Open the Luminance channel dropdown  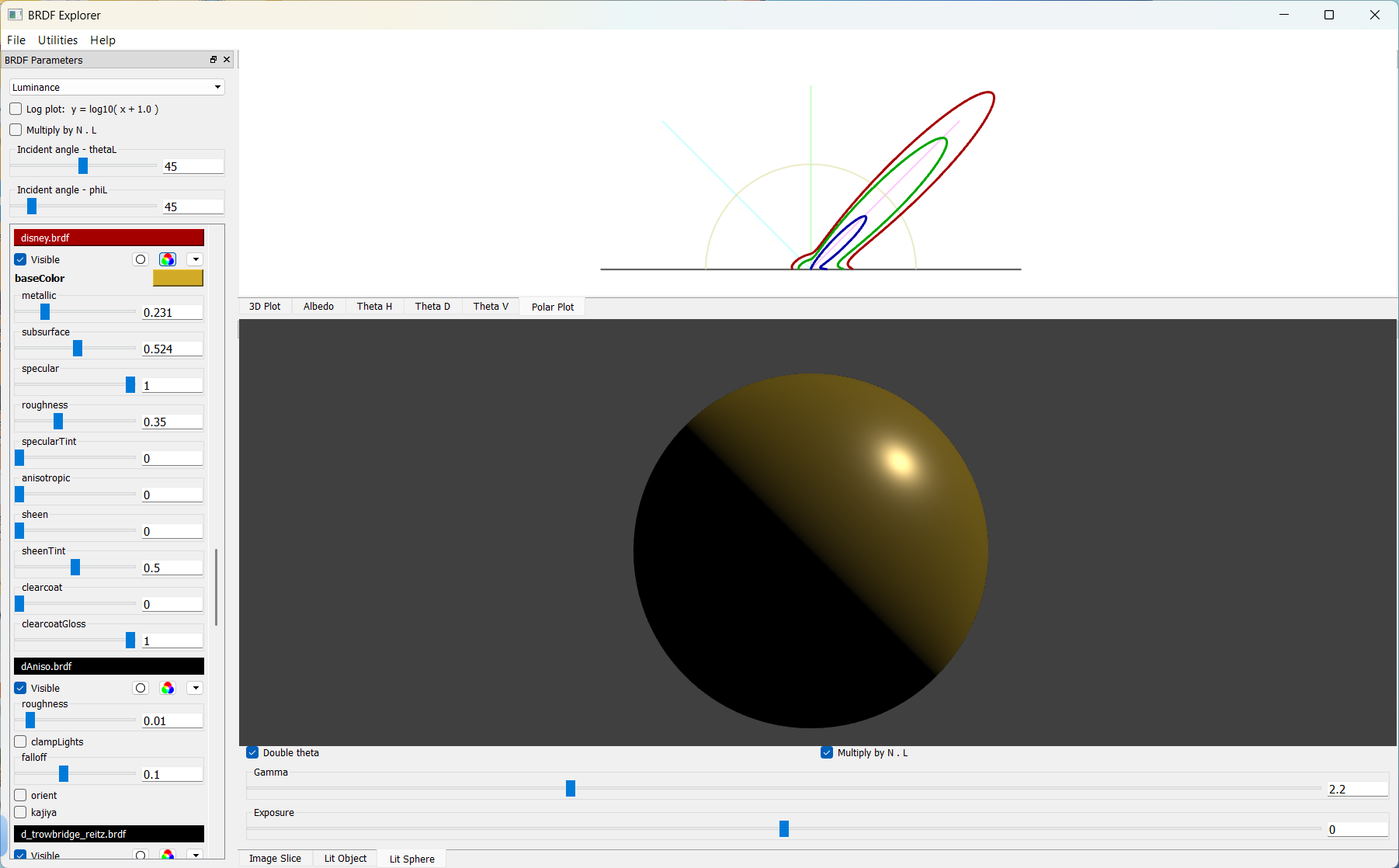117,87
